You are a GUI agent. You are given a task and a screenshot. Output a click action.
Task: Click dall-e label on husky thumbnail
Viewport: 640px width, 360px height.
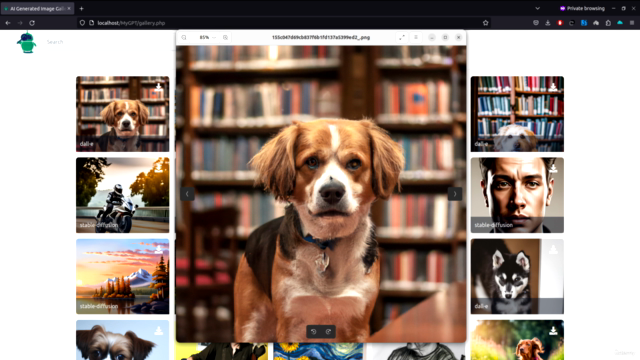pos(481,306)
